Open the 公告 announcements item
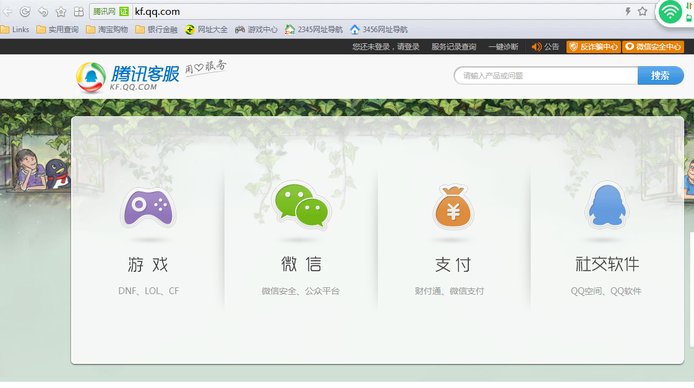The height and width of the screenshot is (388, 694). click(545, 47)
